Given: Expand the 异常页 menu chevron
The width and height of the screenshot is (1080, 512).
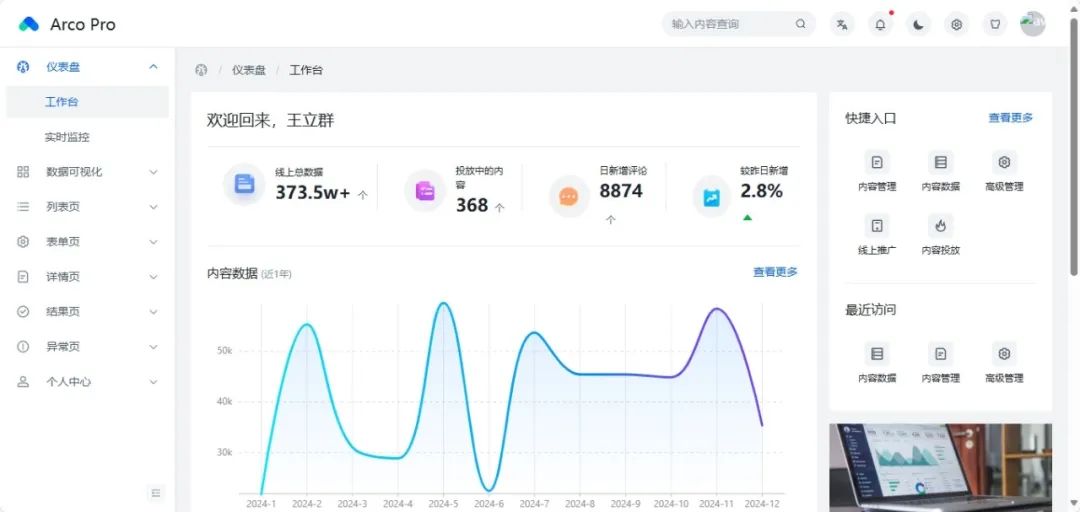Looking at the screenshot, I should [x=154, y=347].
